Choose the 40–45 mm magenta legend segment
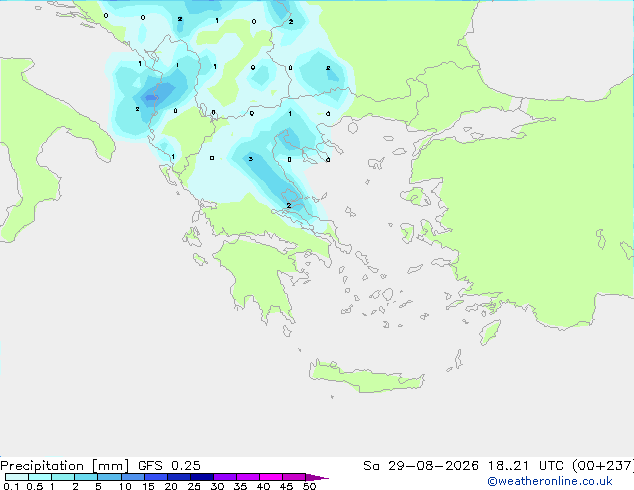Image resolution: width=634 pixels, height=490 pixels. (x=271, y=477)
